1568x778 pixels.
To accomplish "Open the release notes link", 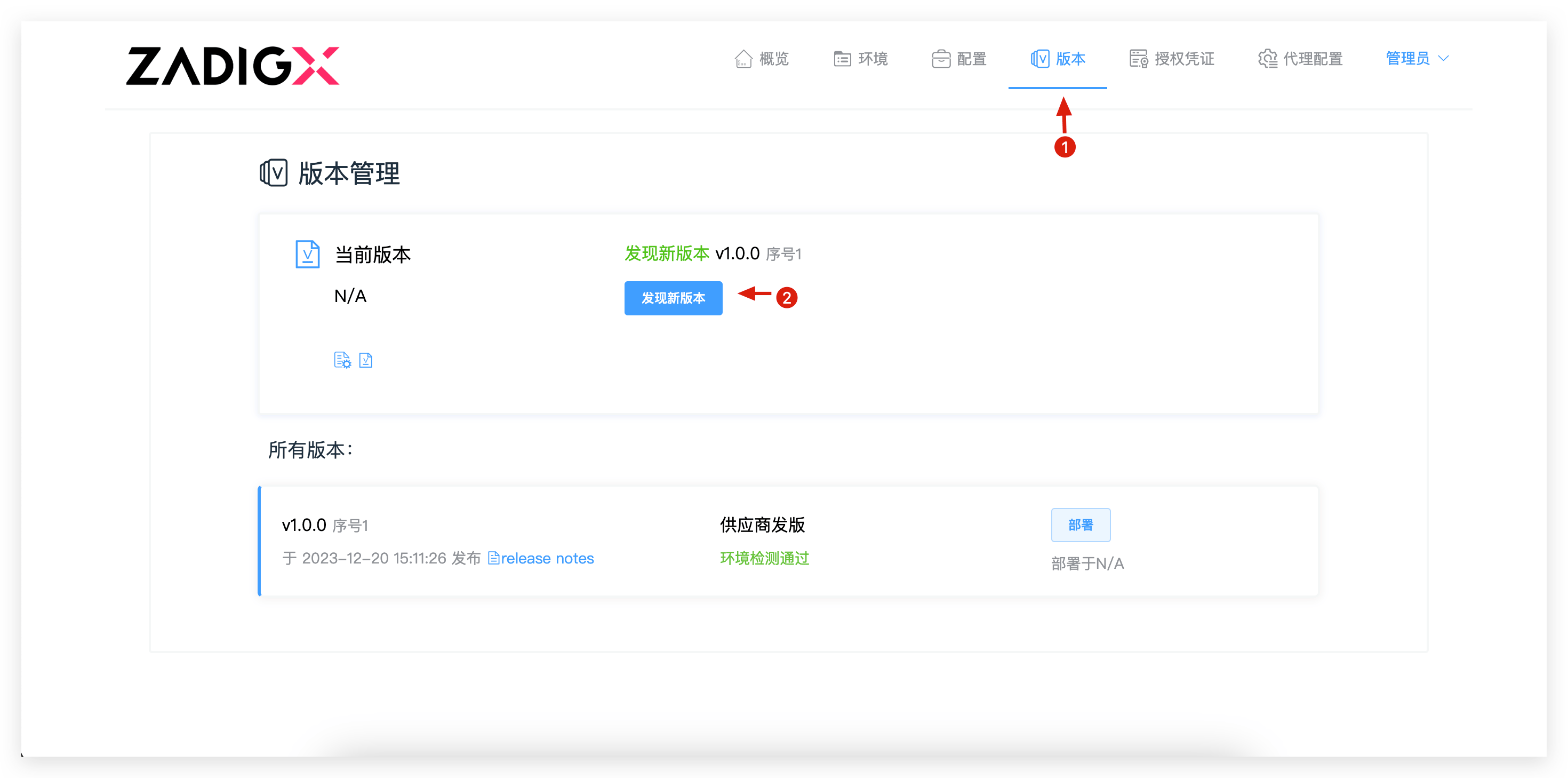I will (x=547, y=558).
